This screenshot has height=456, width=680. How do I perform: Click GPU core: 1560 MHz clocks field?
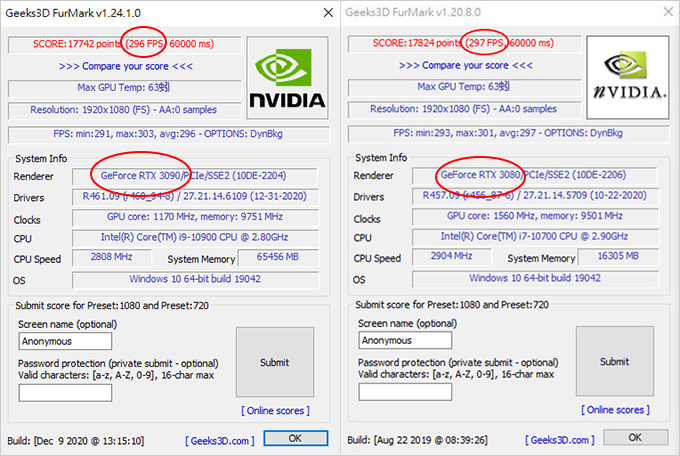(x=535, y=216)
